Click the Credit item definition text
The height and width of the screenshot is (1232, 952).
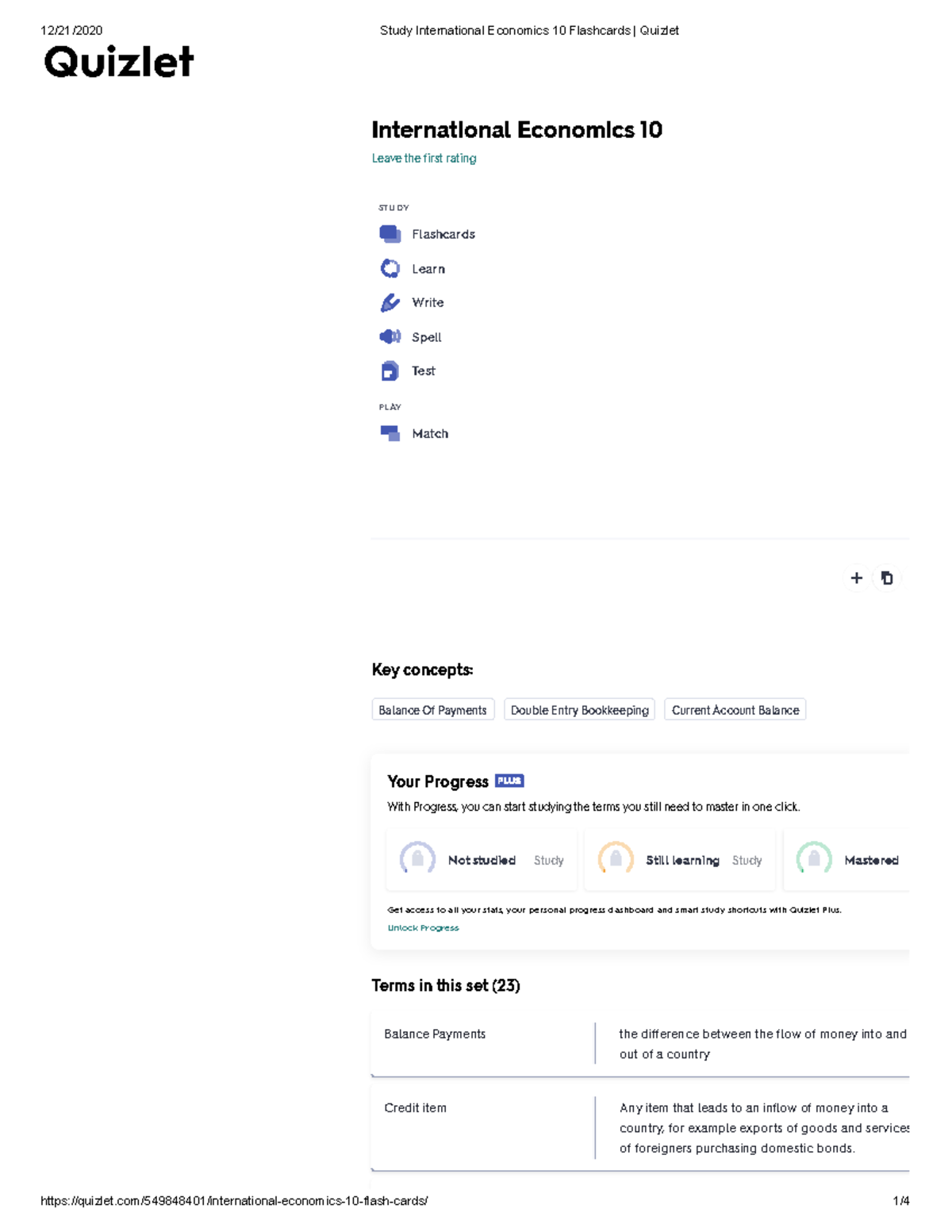(764, 1128)
